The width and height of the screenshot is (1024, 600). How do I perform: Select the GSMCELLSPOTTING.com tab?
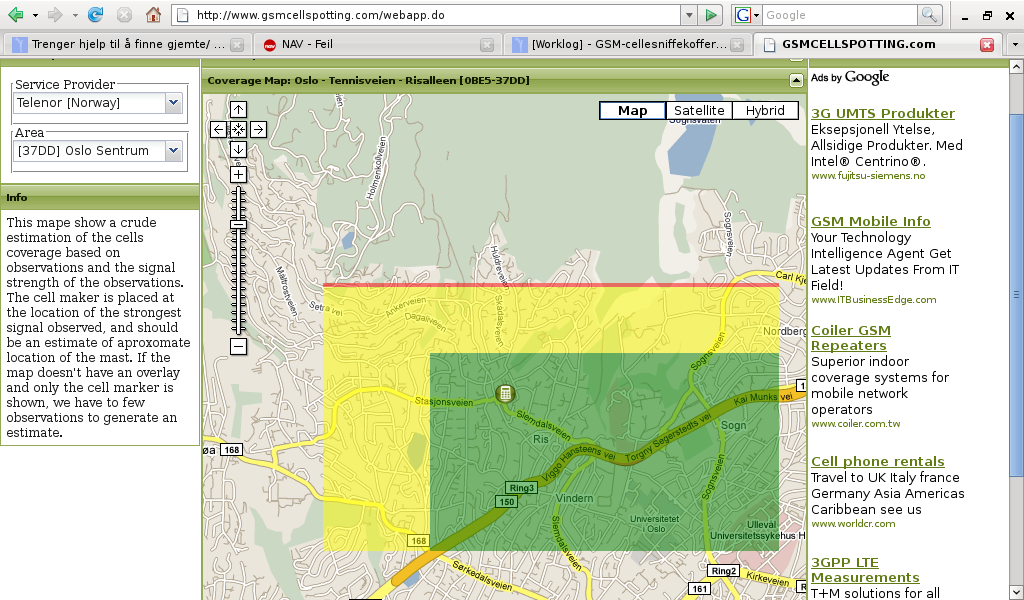tap(878, 44)
